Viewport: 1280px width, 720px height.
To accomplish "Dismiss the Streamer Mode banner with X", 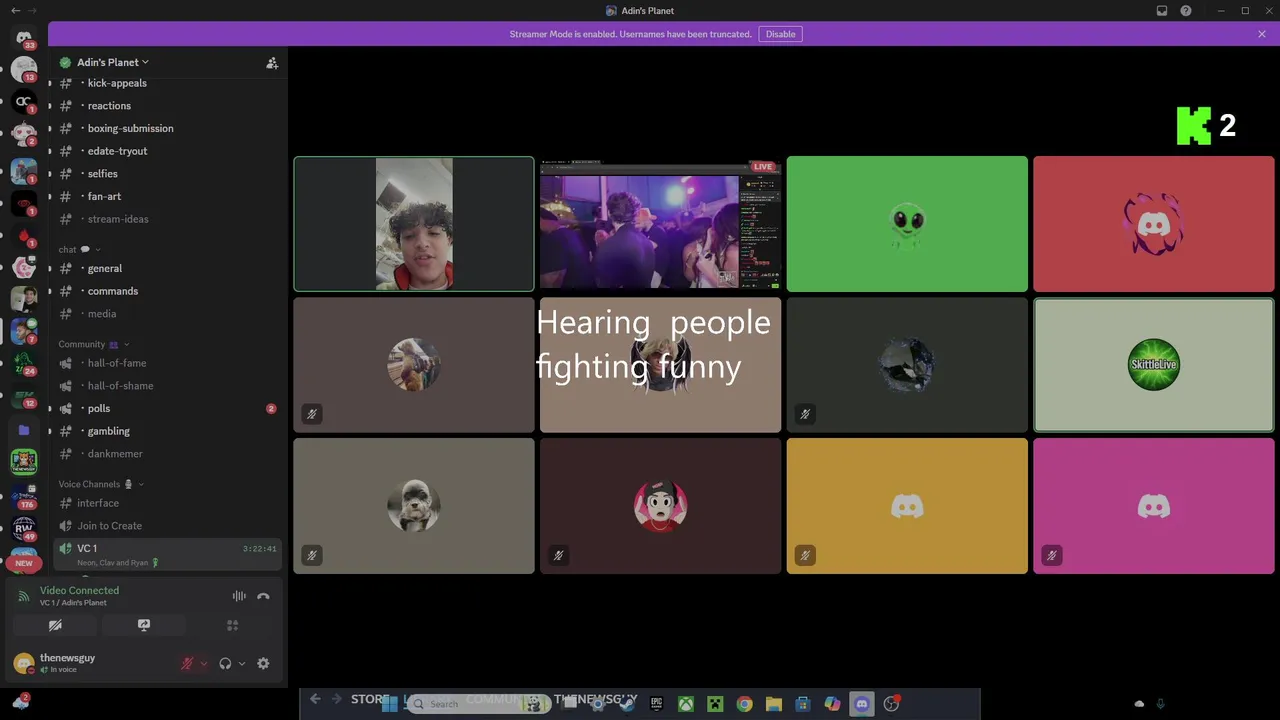I will point(1262,34).
